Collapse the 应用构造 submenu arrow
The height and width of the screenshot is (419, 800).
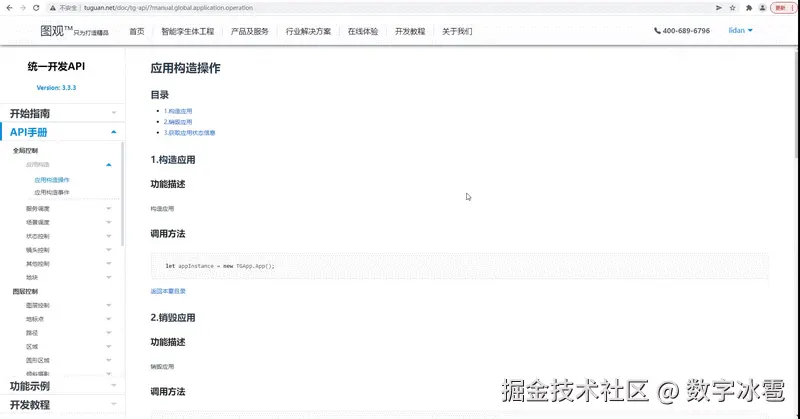[109, 164]
